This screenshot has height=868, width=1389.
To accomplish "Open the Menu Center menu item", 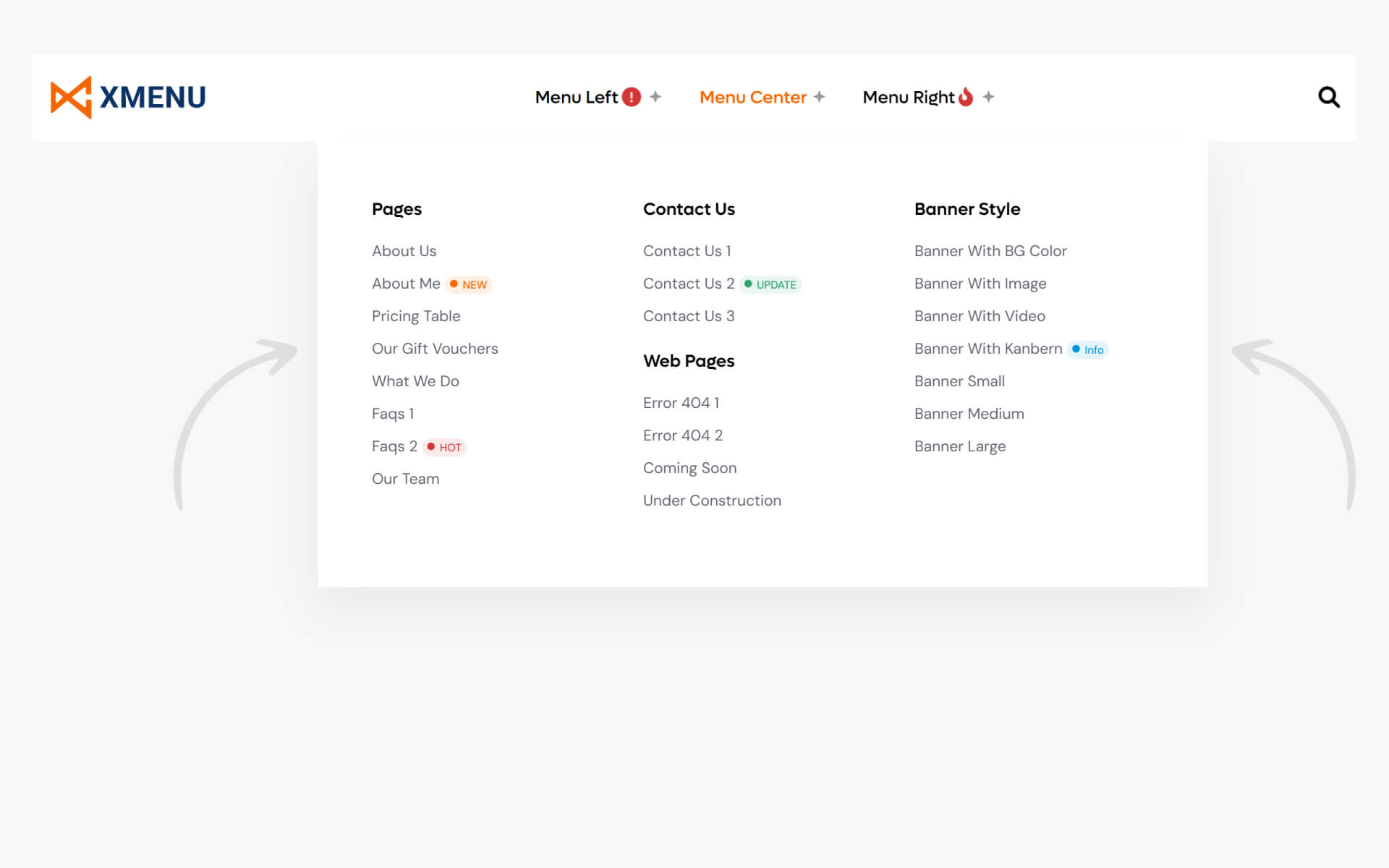I will 752,97.
